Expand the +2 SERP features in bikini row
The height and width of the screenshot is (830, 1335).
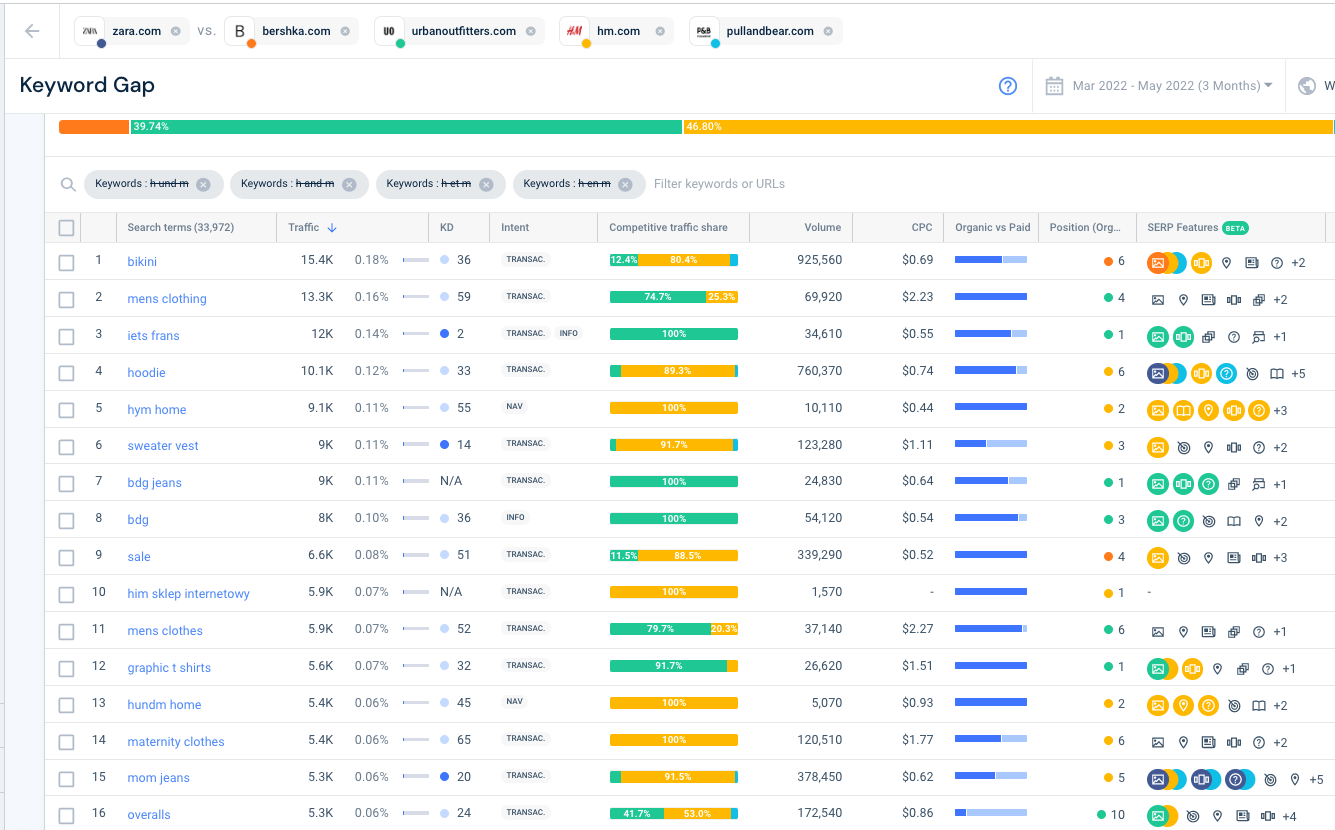1298,263
